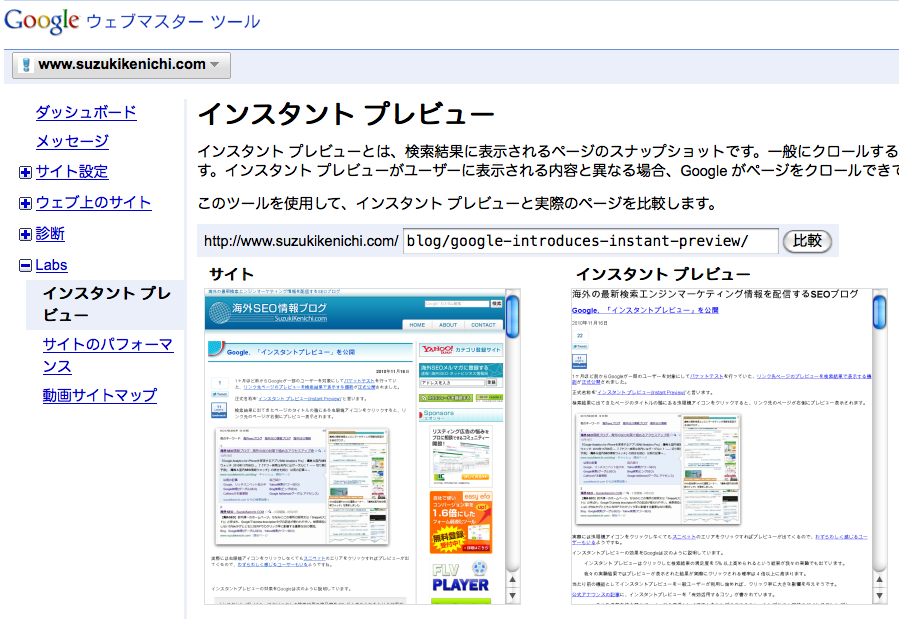This screenshot has height=619, width=899.
Task: Expand the 診断 section
Action: pos(25,234)
